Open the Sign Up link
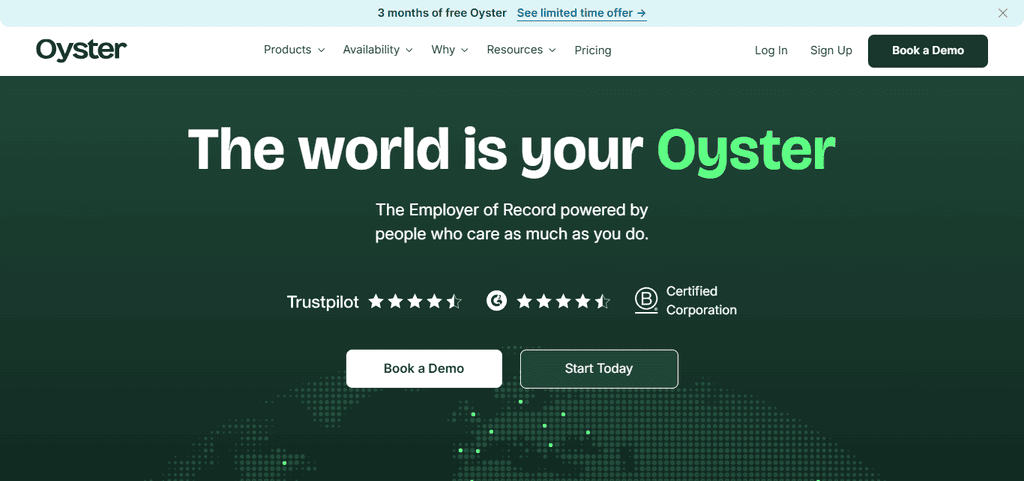Viewport: 1024px width, 481px height. coord(831,50)
